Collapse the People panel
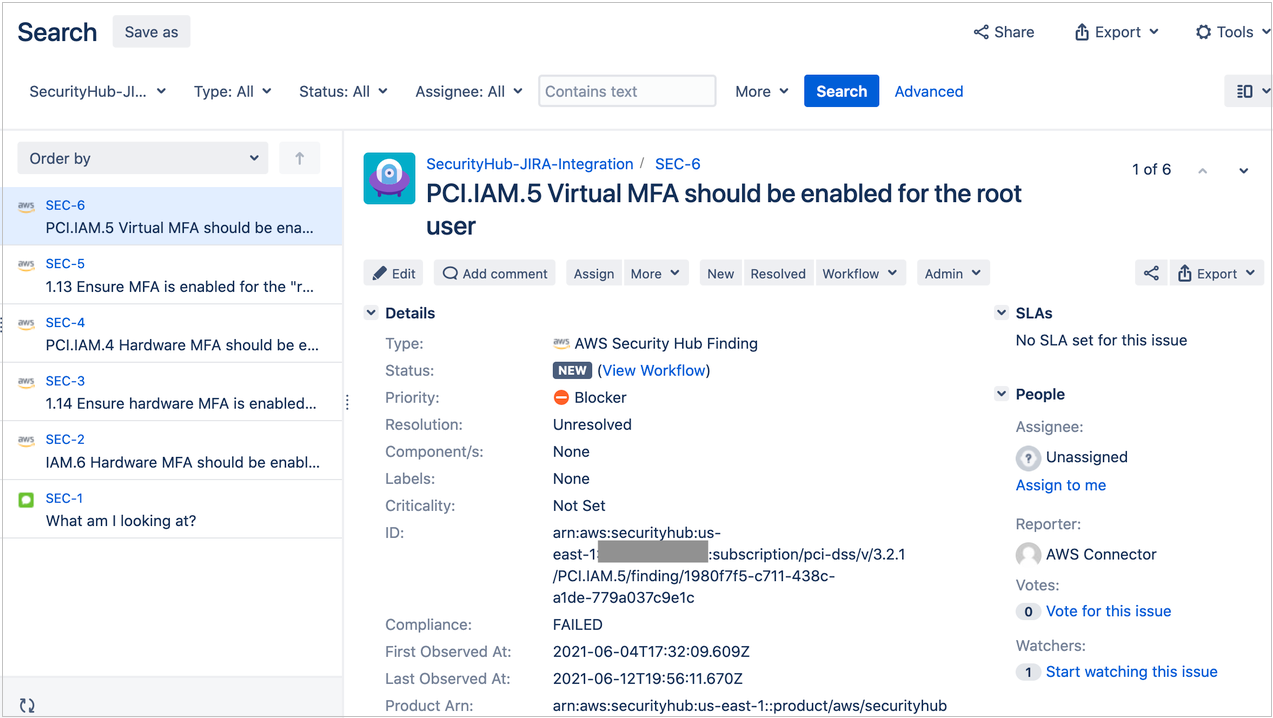 coord(1001,393)
